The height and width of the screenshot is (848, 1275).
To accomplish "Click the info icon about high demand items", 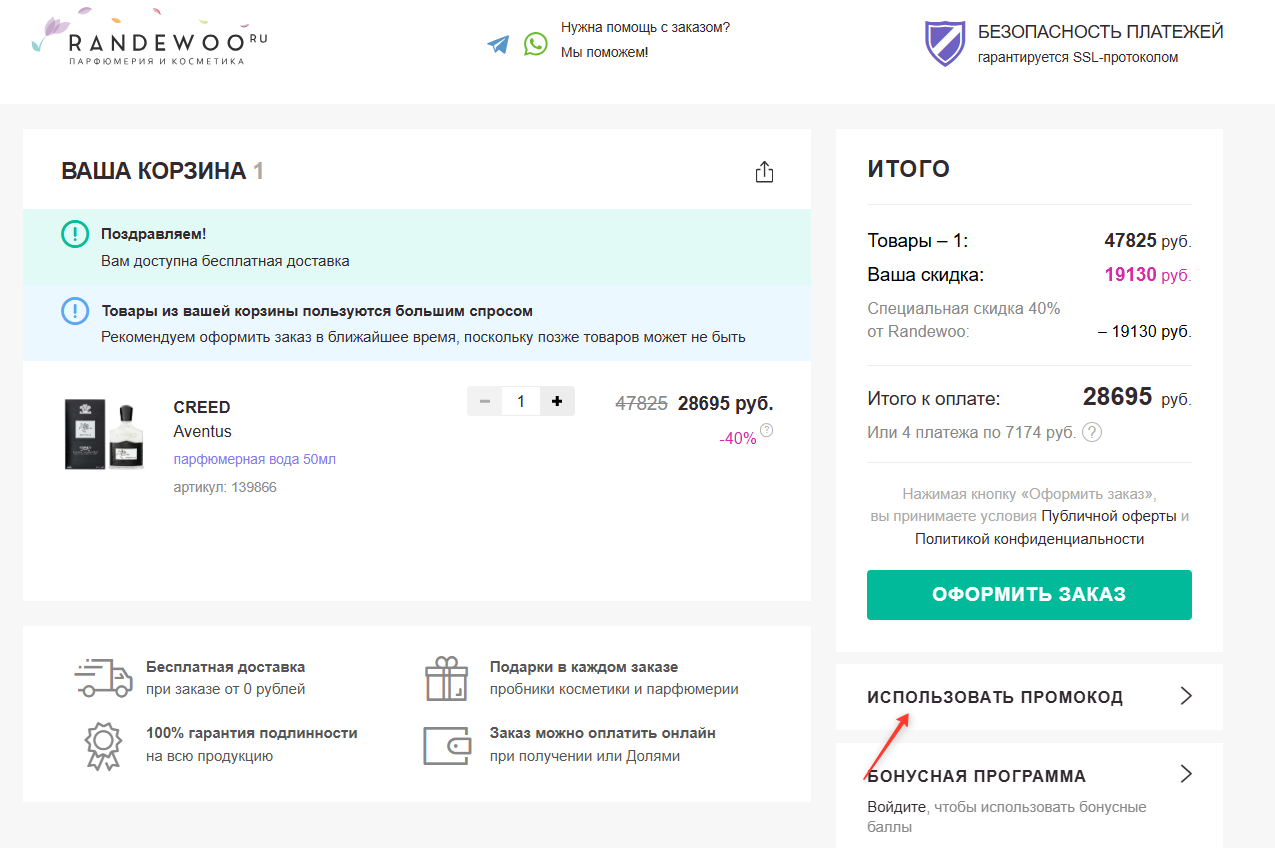I will pos(74,311).
